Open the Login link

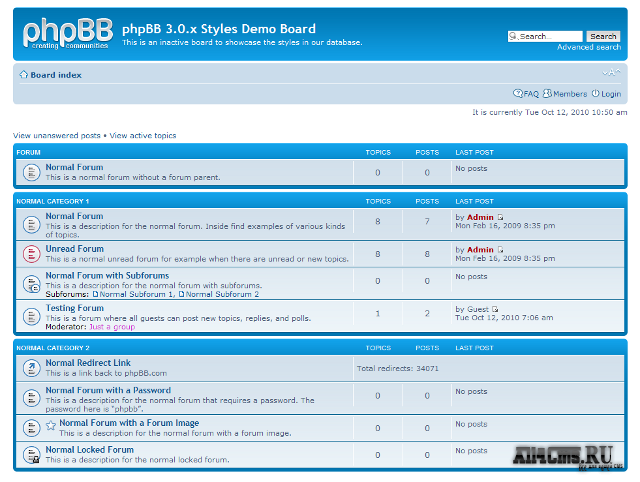pos(611,94)
